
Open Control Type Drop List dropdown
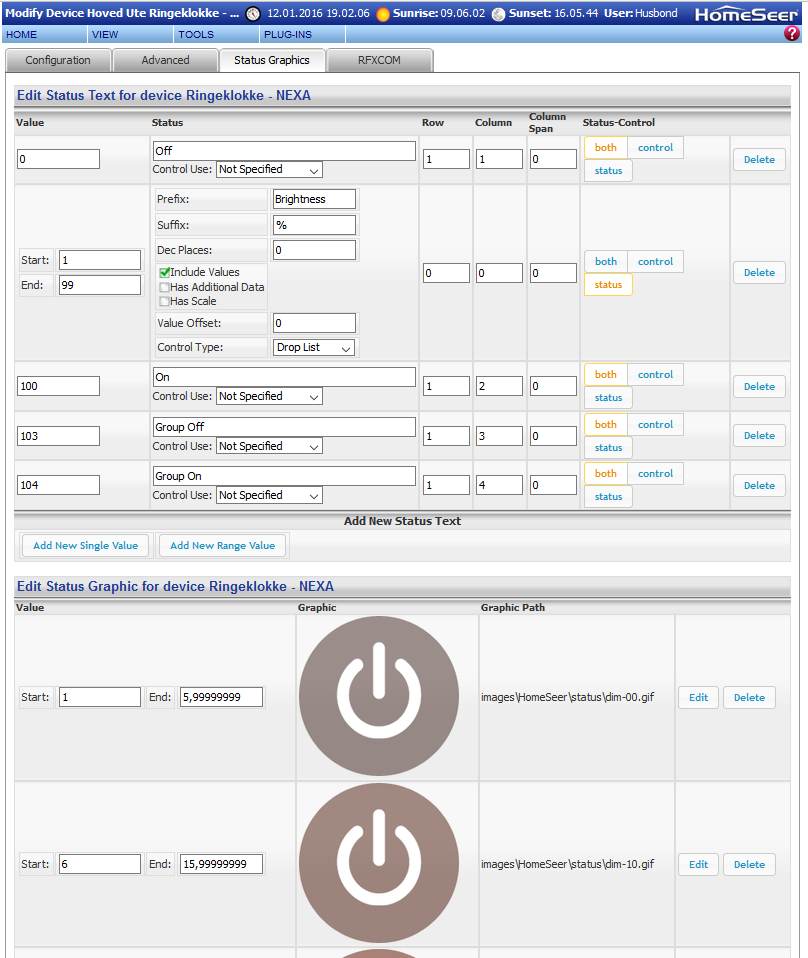(314, 348)
